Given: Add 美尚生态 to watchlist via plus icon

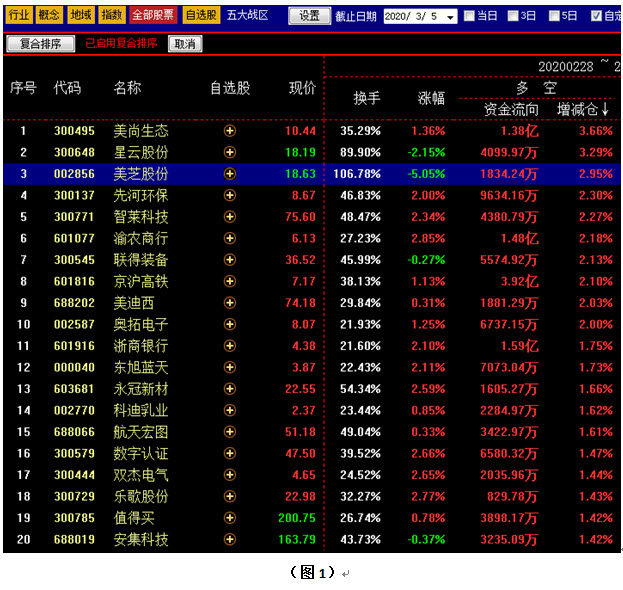Looking at the screenshot, I should (x=230, y=131).
